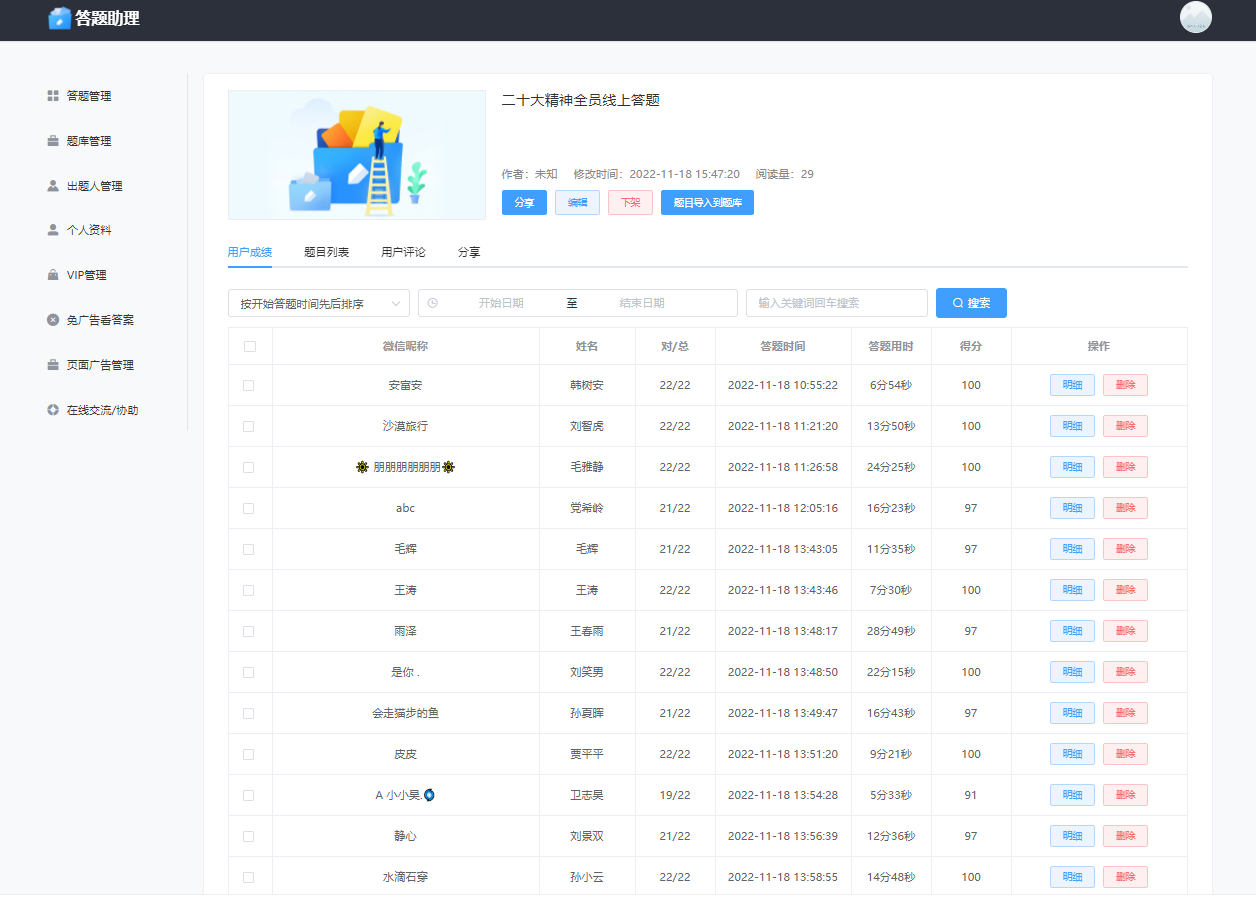Select 免广告看答案 in the sidebar
The image size is (1256, 897).
(98, 319)
